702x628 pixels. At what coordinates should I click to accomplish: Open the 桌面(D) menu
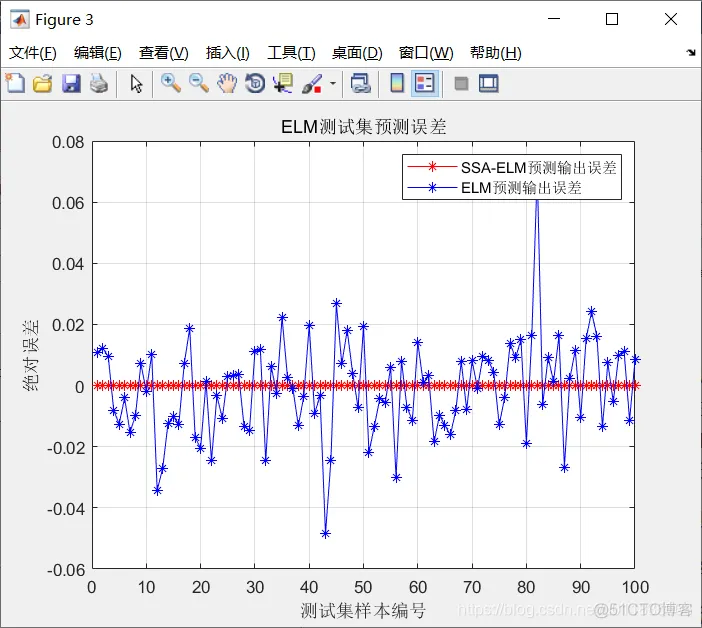(x=357, y=53)
